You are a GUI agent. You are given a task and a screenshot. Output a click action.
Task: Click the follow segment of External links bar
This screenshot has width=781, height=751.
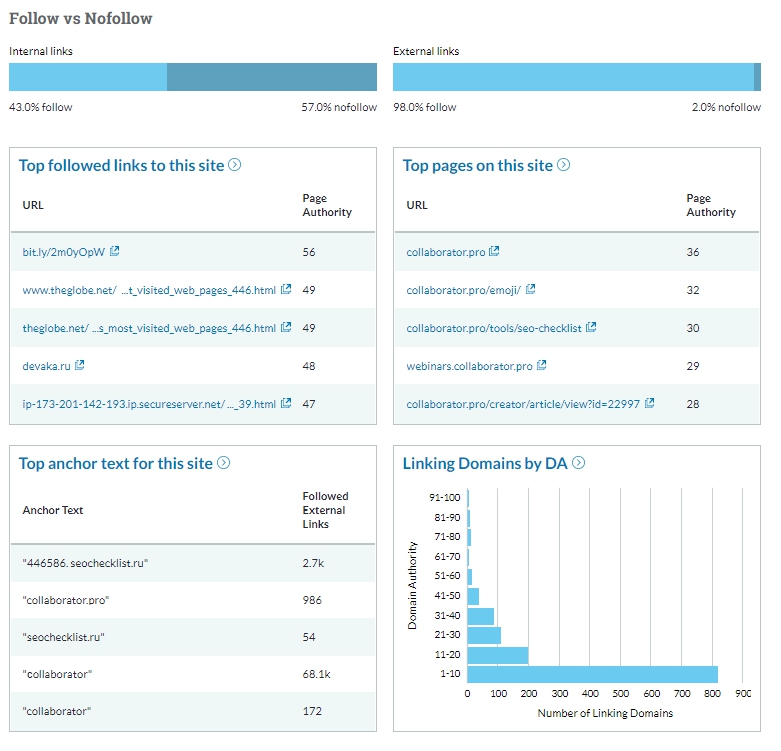tap(572, 77)
